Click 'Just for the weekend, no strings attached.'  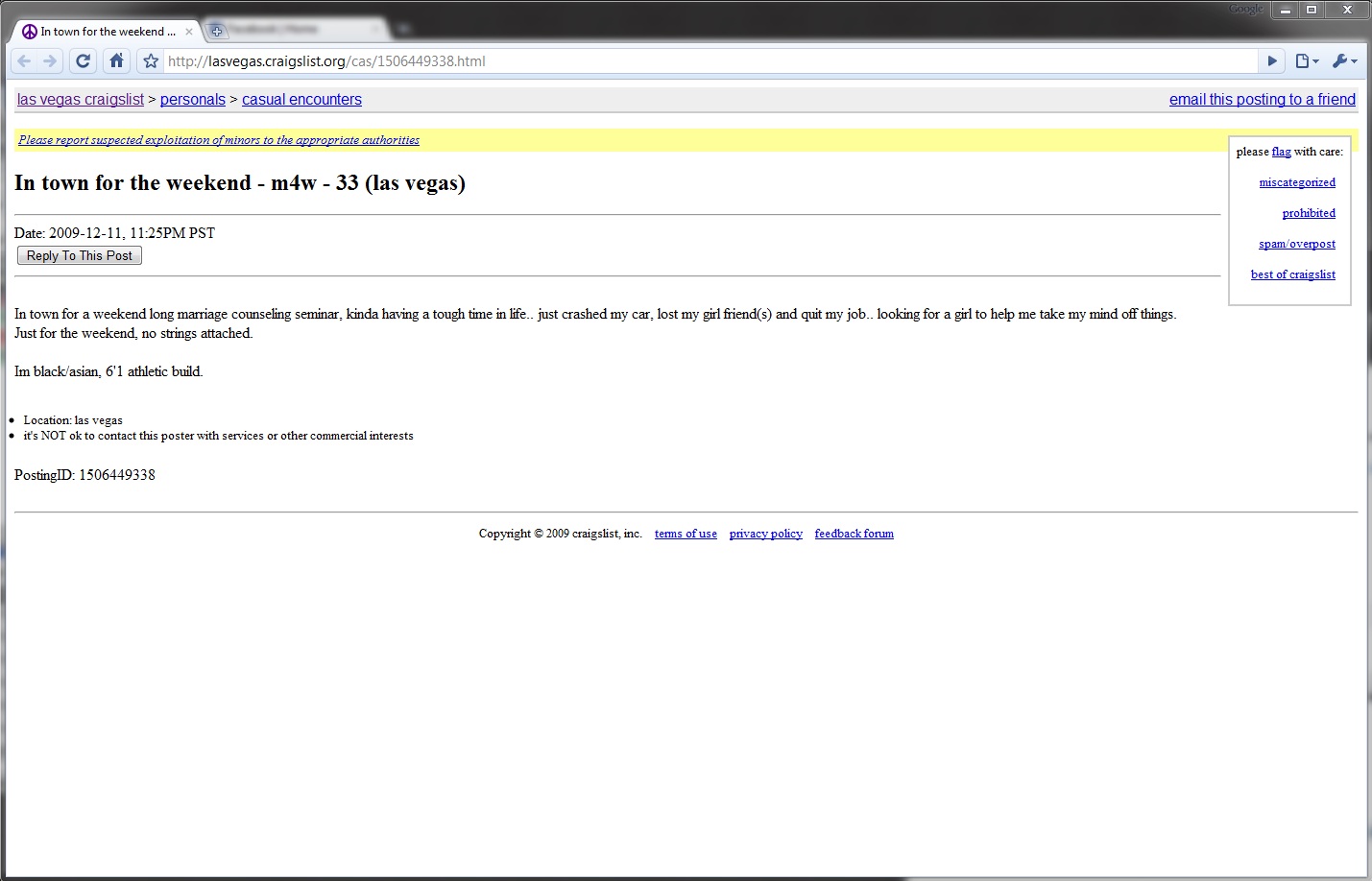pos(133,333)
